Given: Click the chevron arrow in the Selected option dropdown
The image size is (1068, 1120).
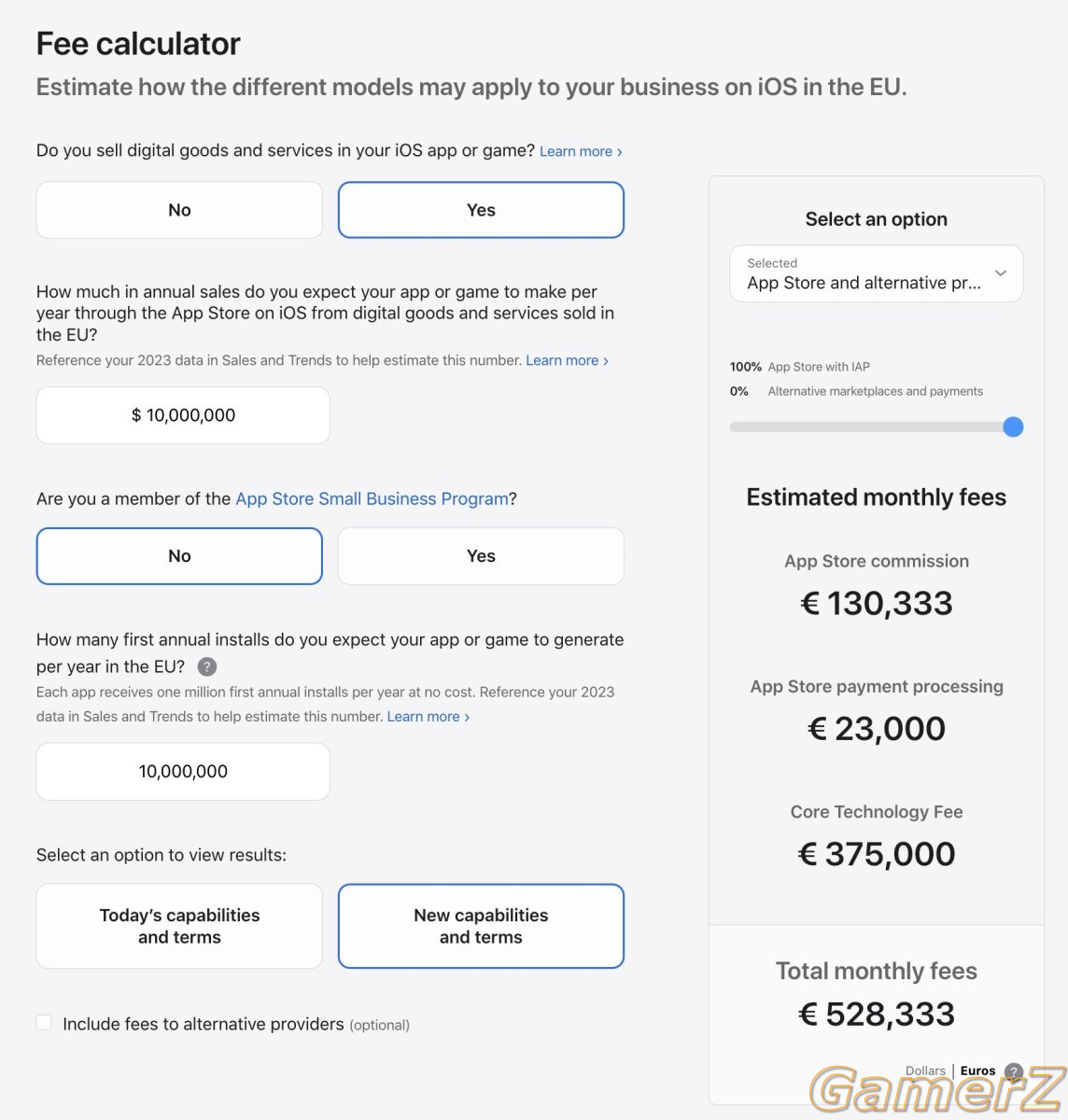Looking at the screenshot, I should click(x=1001, y=273).
